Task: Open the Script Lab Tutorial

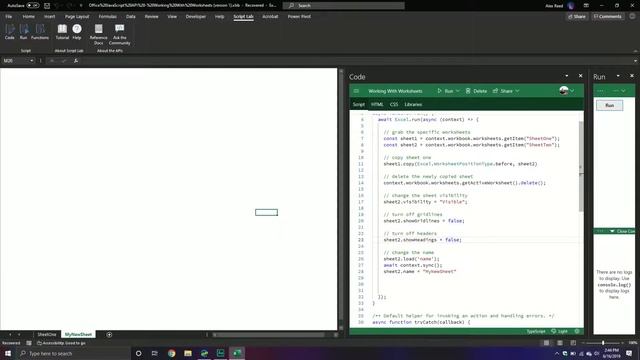Action: [62, 32]
